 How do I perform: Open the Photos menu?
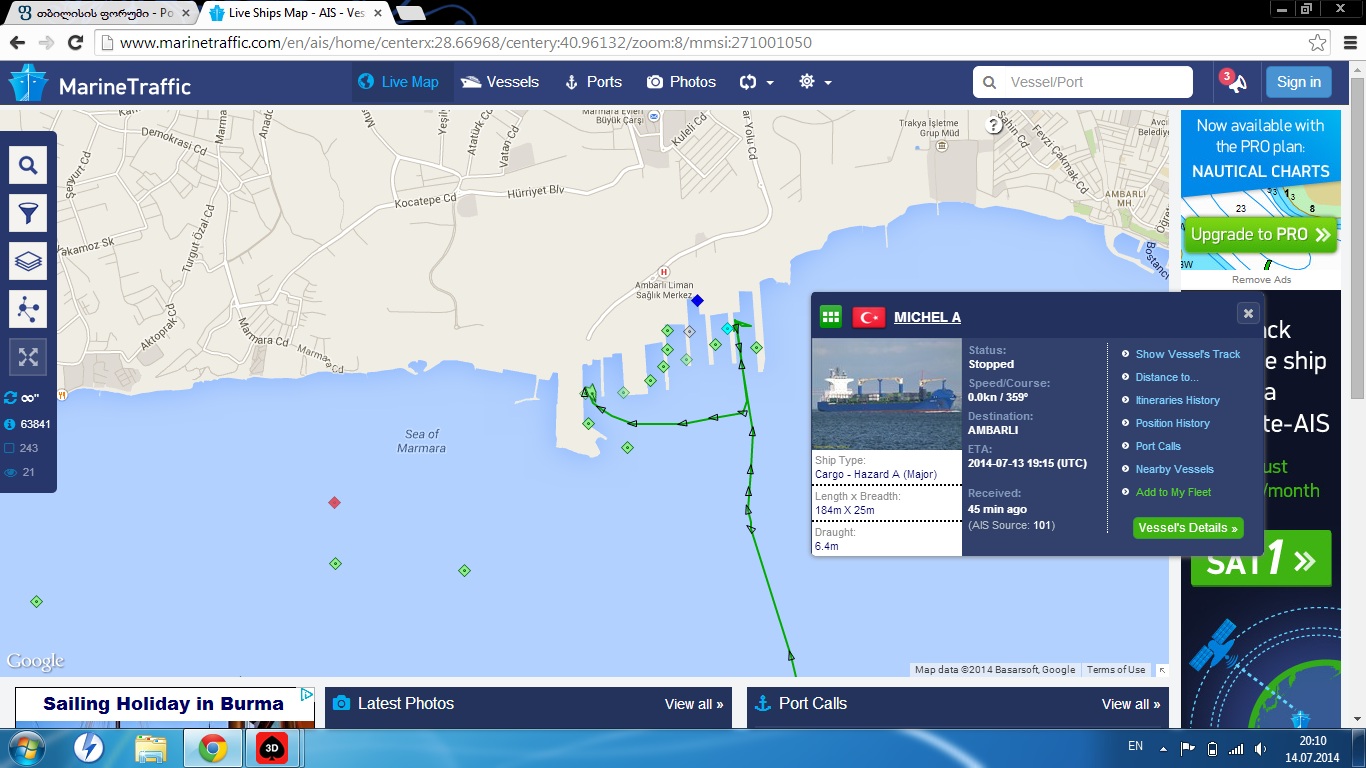681,82
